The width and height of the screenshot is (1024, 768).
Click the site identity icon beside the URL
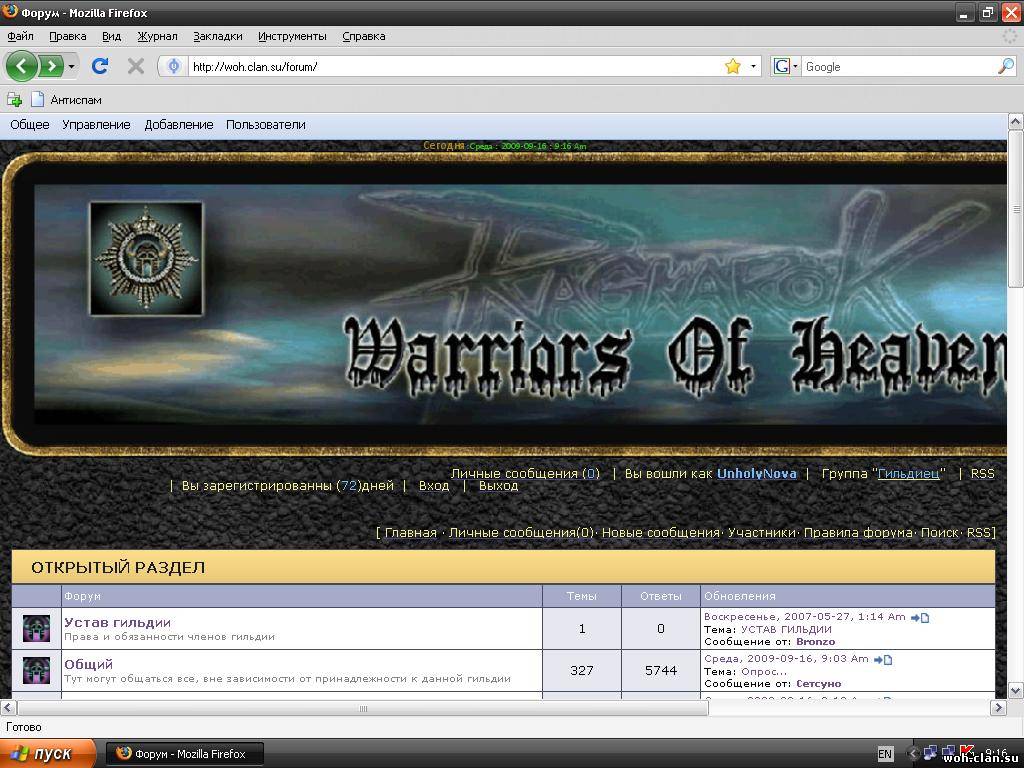tap(174, 66)
